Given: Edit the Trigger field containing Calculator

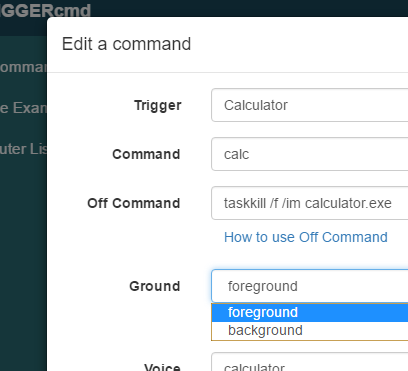Looking at the screenshot, I should click(x=310, y=105).
